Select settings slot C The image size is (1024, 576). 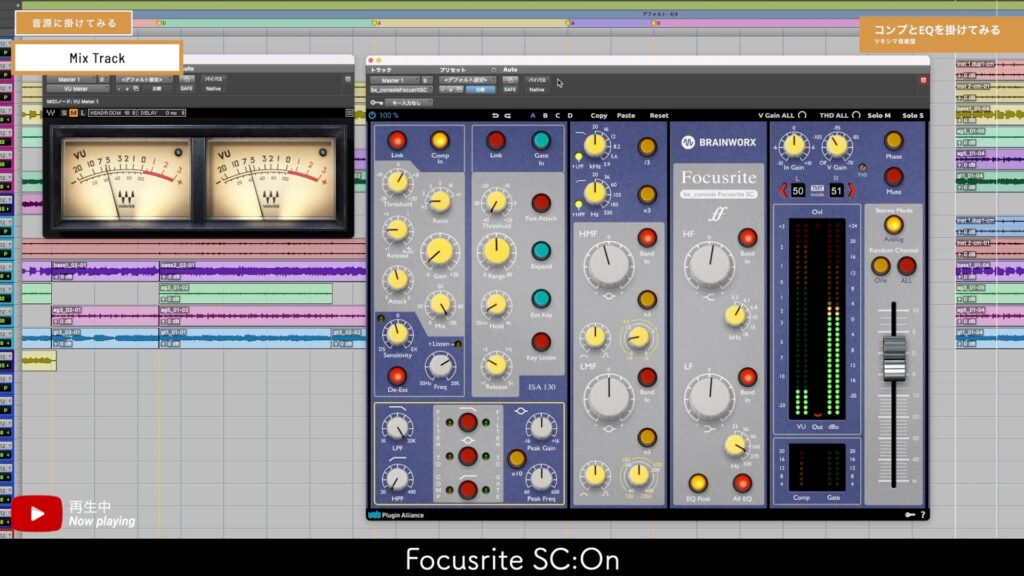[x=558, y=116]
